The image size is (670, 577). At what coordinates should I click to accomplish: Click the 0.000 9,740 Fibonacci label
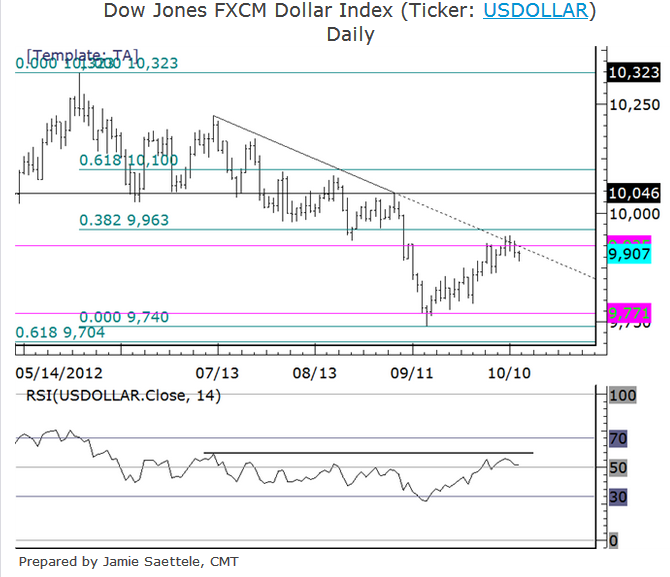coord(124,317)
